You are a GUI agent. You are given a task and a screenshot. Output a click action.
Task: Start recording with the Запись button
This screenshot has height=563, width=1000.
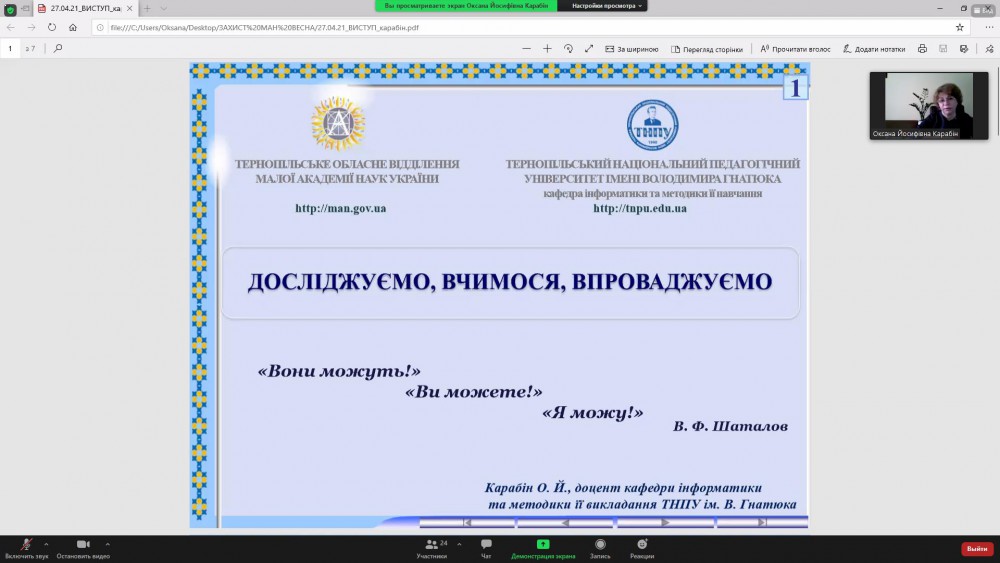click(600, 545)
